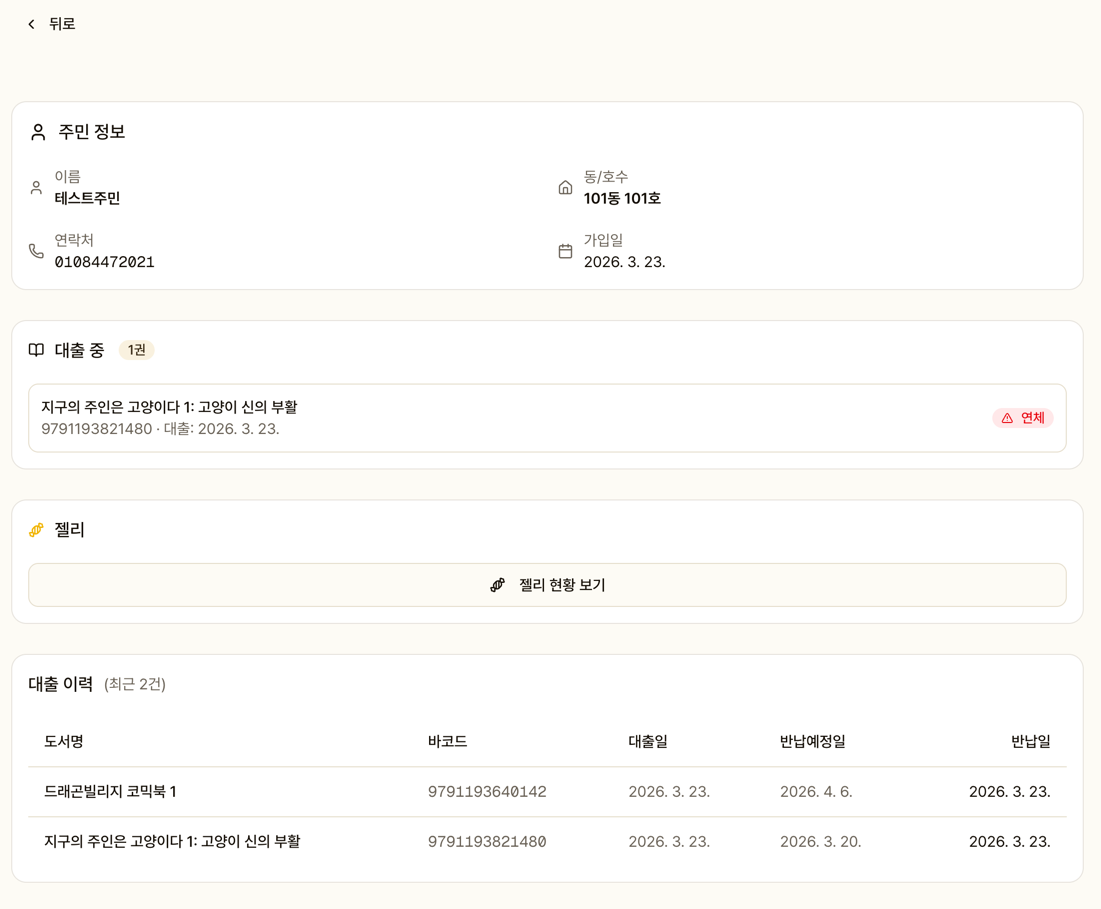Viewport: 1101px width, 909px height.
Task: Click the 도서명 column header
Action: 64,741
